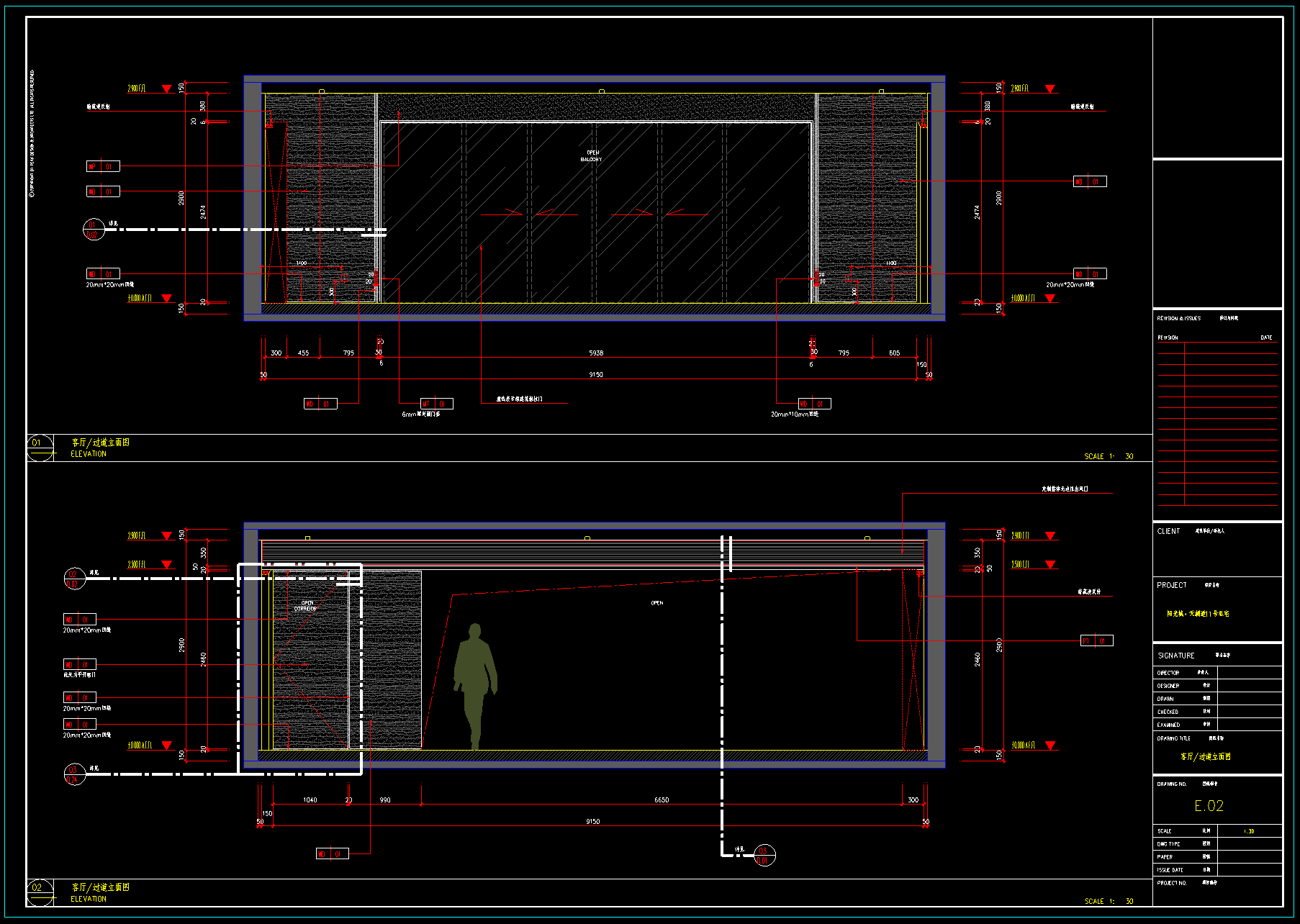Click the ISSUE DATE row label
The width and height of the screenshot is (1300, 924).
coord(1170,870)
